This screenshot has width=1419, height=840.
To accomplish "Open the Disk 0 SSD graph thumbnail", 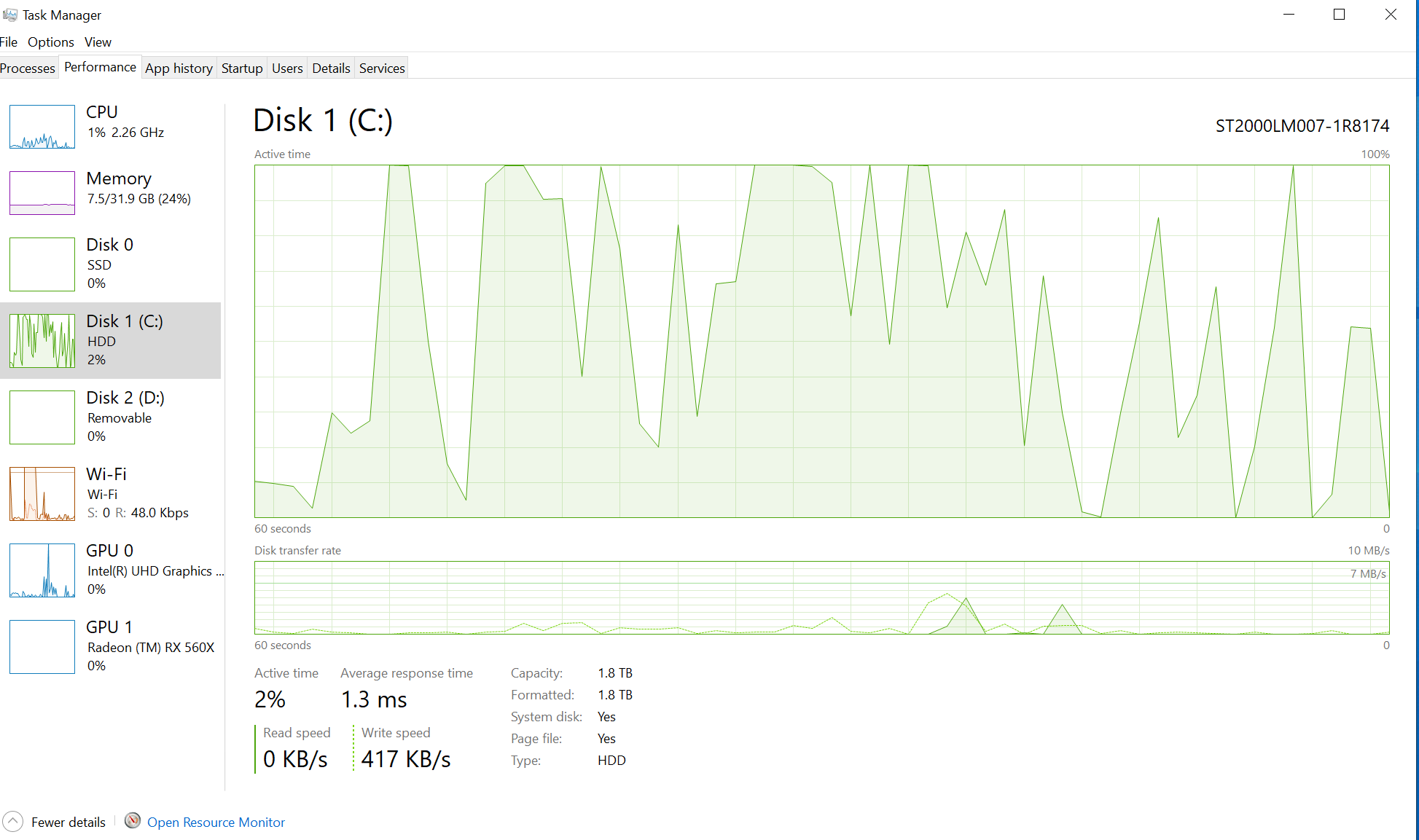I will (x=42, y=264).
